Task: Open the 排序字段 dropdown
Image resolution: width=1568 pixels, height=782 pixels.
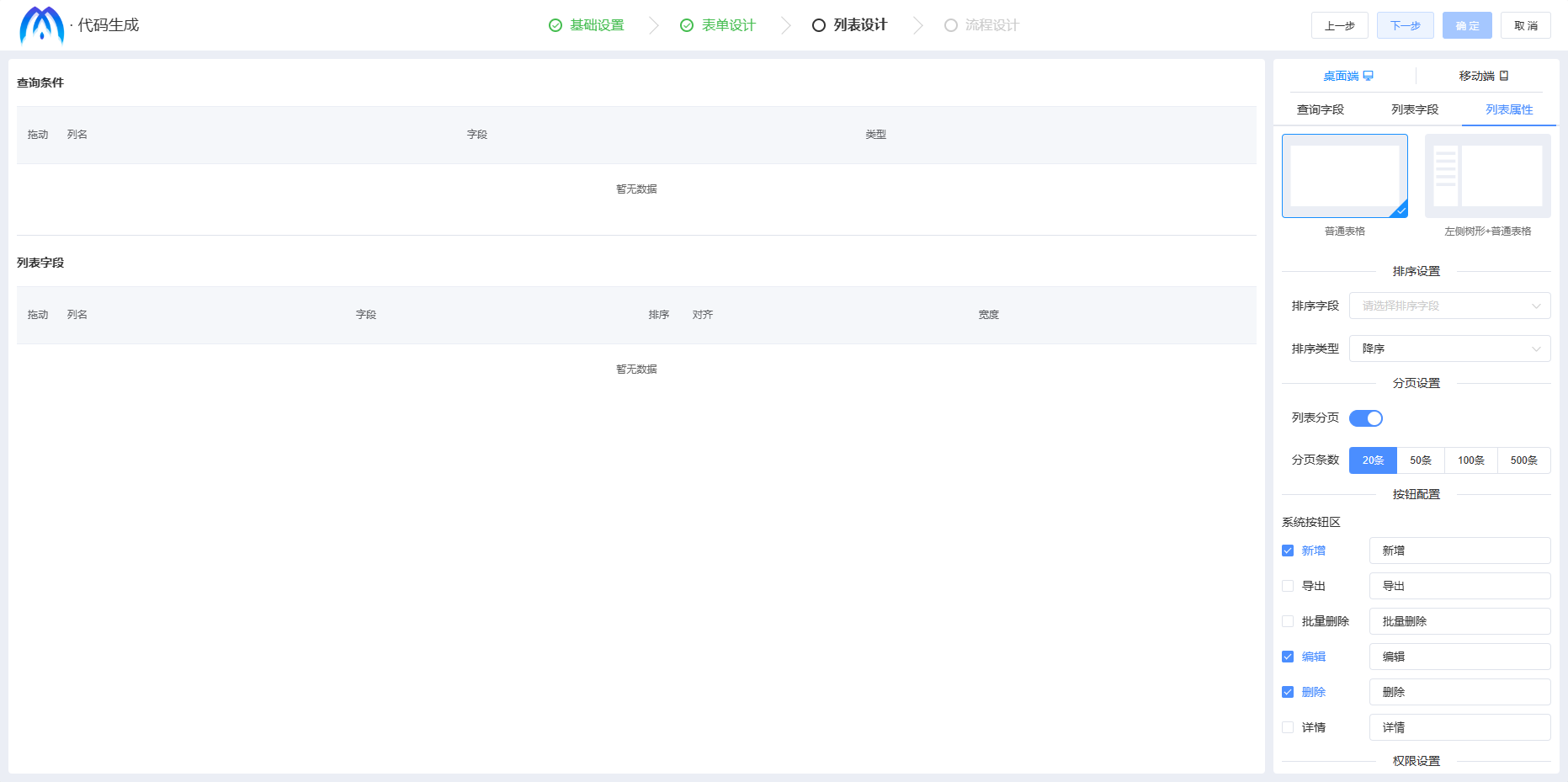Action: coord(1450,306)
